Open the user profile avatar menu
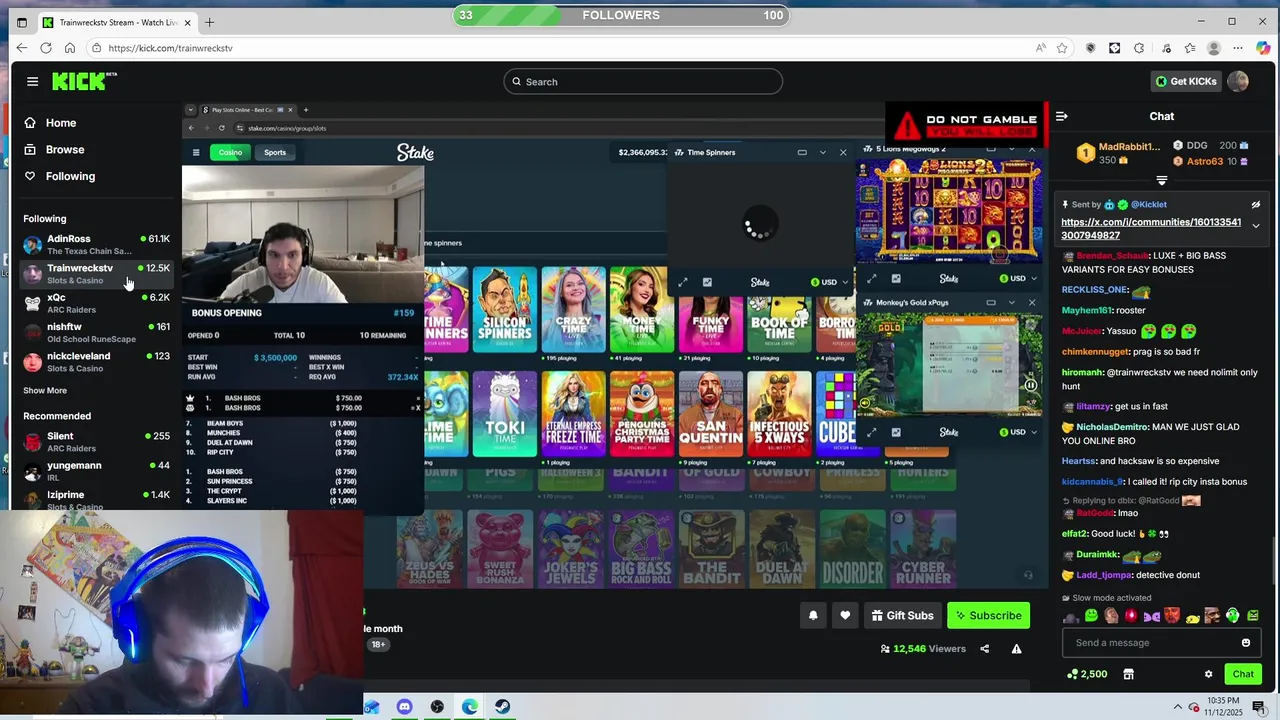Image resolution: width=1280 pixels, height=720 pixels. pos(1238,82)
